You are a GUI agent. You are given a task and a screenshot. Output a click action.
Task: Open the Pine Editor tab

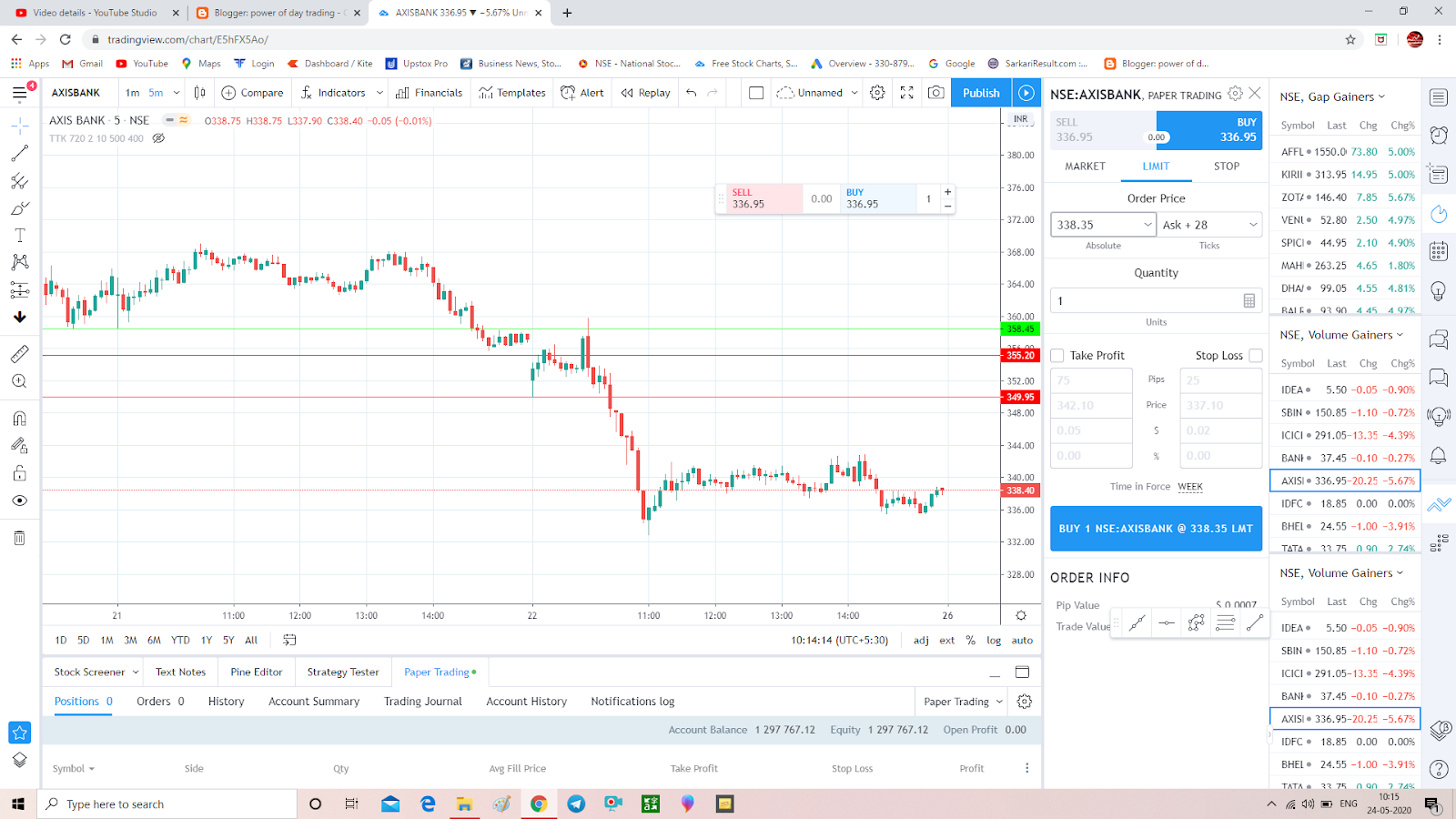pos(256,672)
